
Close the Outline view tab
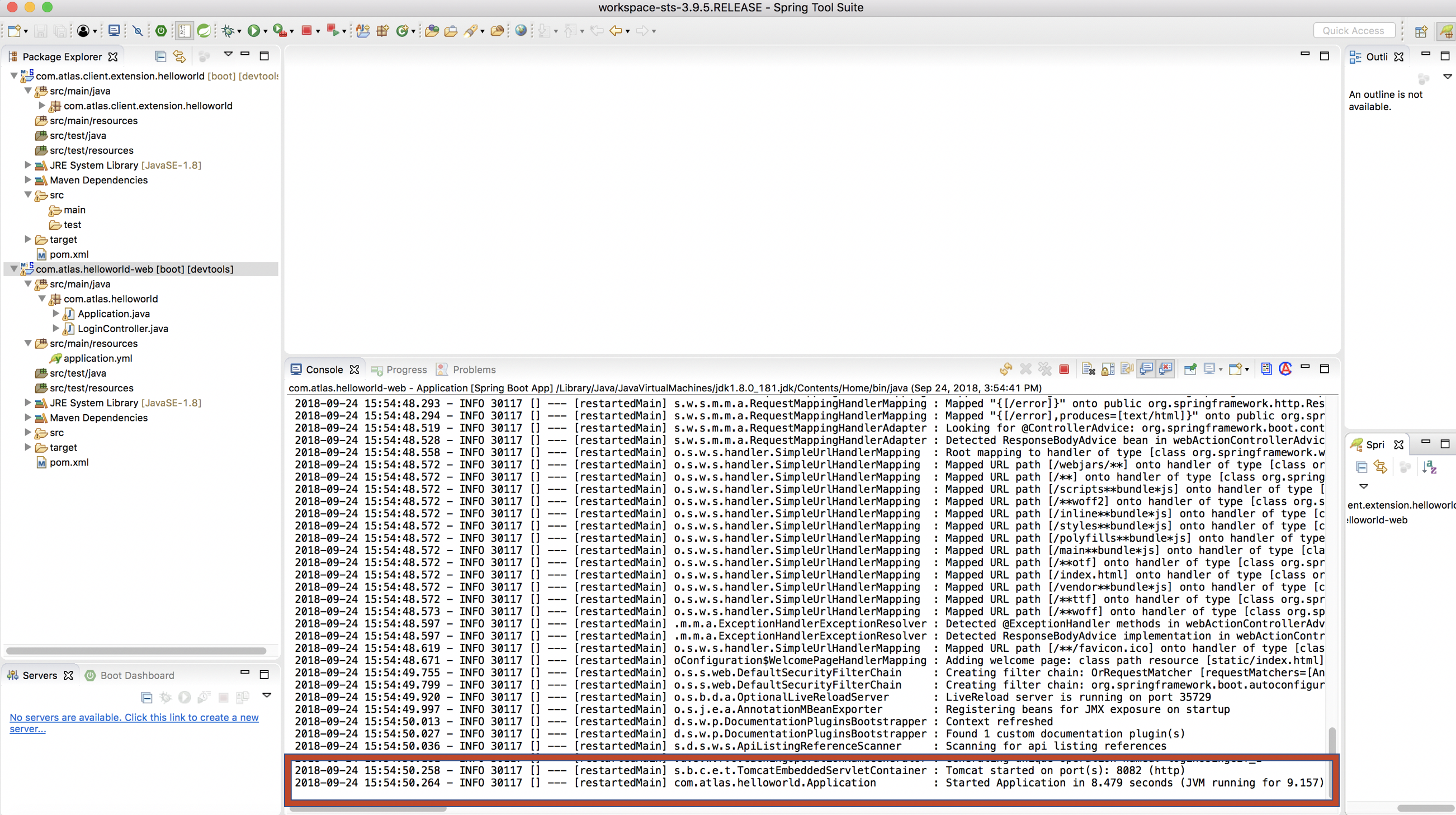pyautogui.click(x=1399, y=56)
